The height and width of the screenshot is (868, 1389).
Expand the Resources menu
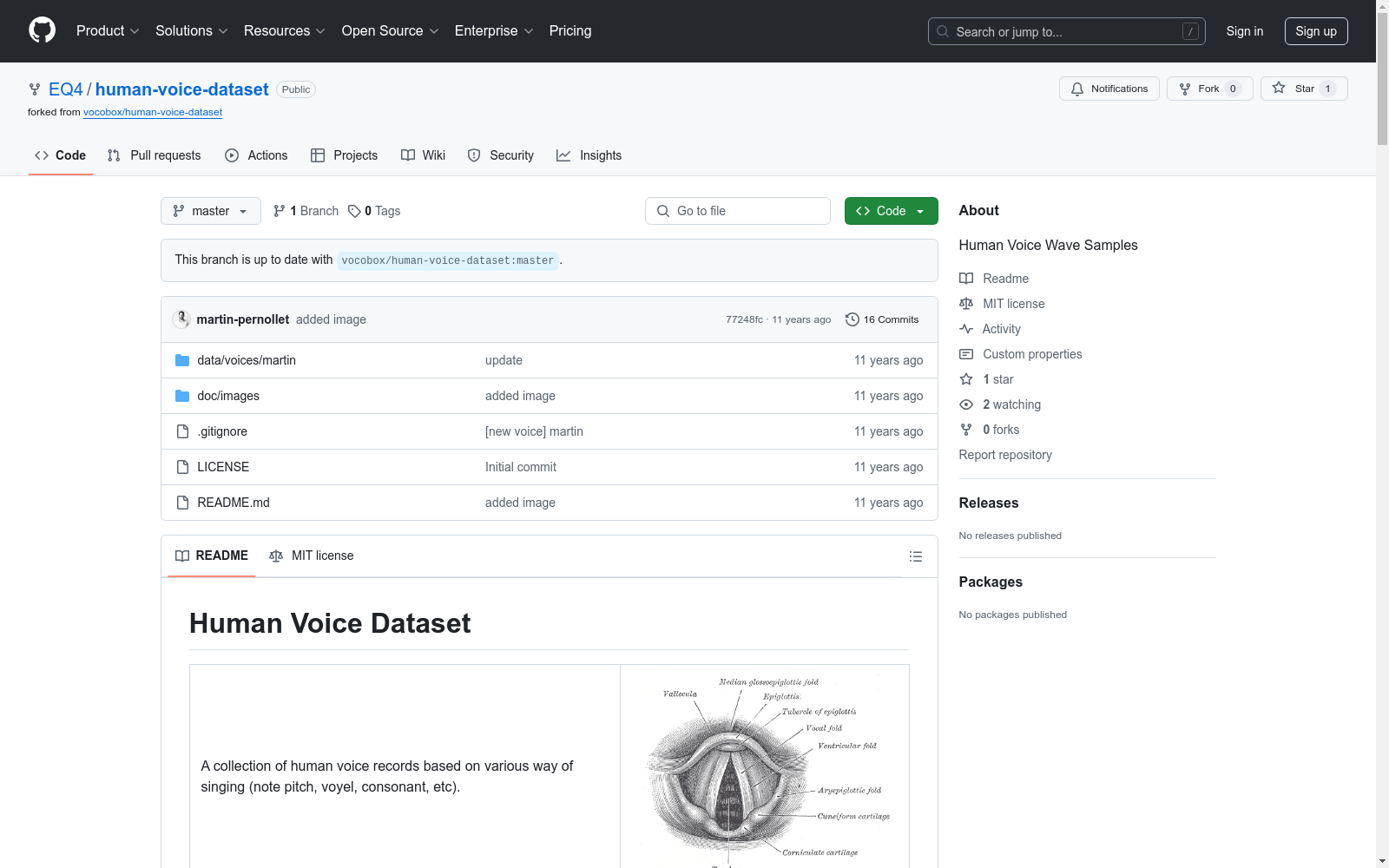285,31
